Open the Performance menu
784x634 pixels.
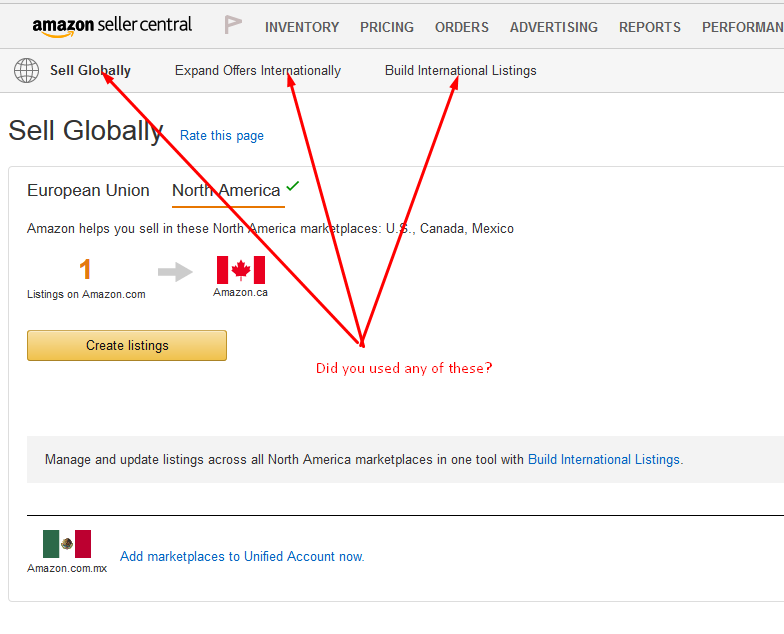tap(742, 27)
